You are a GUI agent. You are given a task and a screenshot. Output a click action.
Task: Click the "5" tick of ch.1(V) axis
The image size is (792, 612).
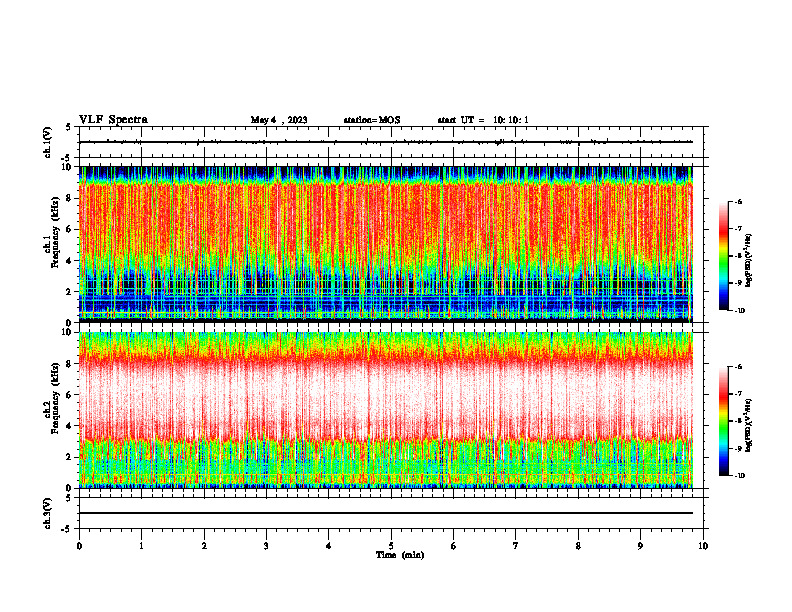69,127
